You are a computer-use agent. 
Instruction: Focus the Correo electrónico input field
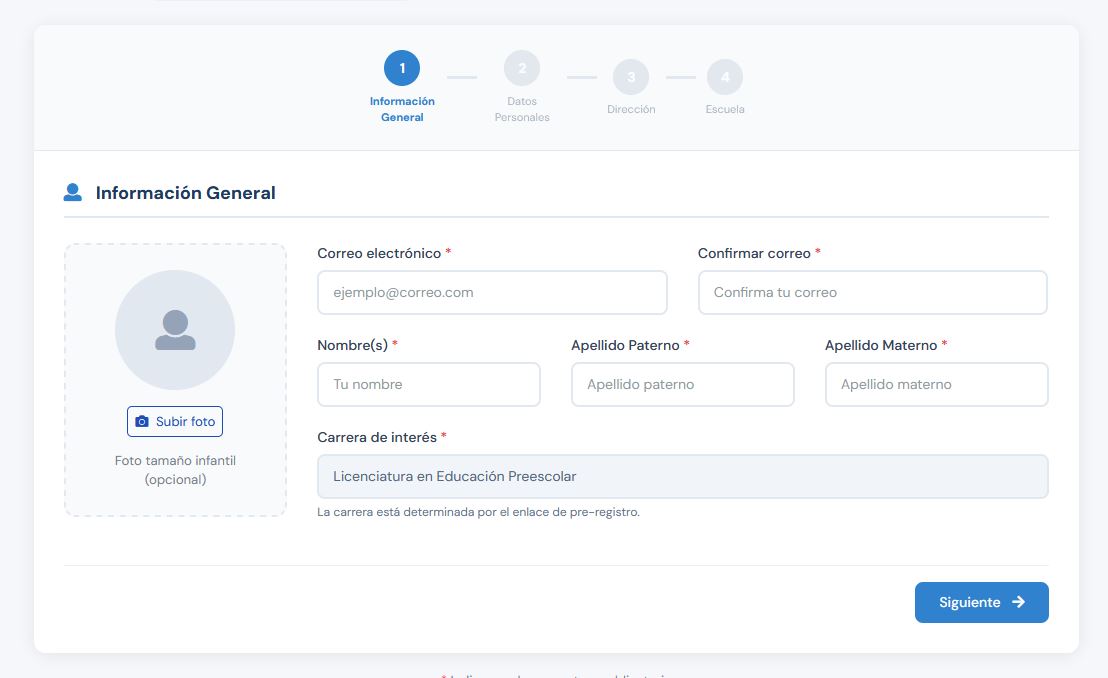coord(492,293)
